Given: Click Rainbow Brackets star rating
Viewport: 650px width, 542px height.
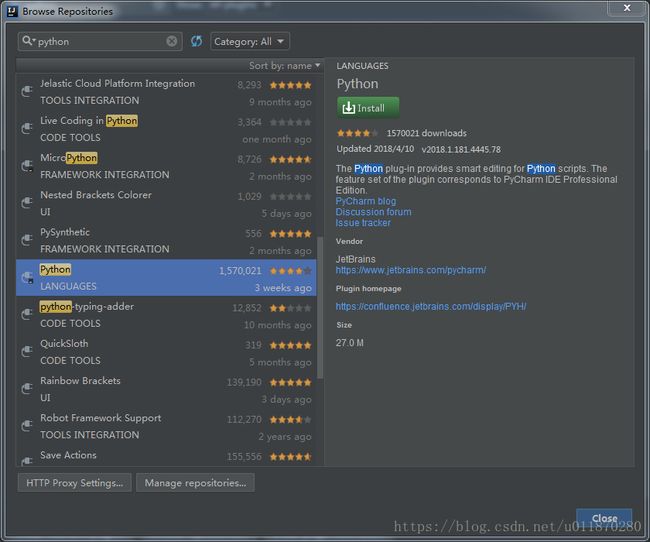Looking at the screenshot, I should [x=290, y=382].
